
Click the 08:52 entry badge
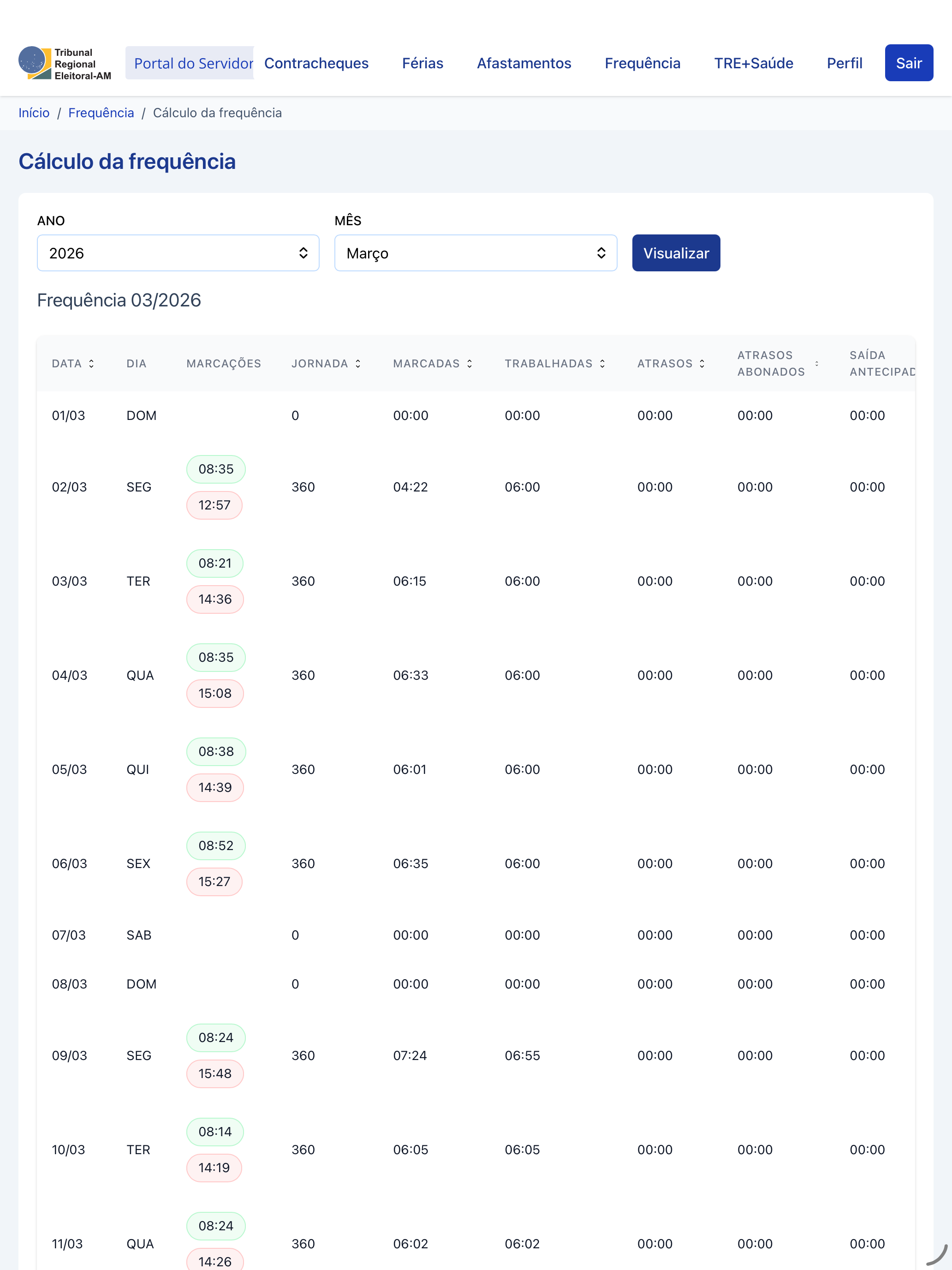click(x=216, y=846)
